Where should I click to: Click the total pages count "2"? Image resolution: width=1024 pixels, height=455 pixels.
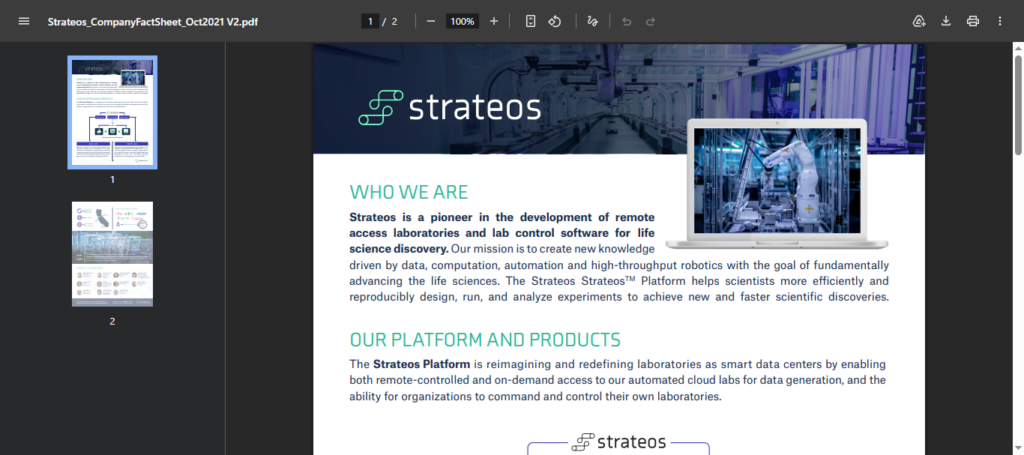[394, 22]
